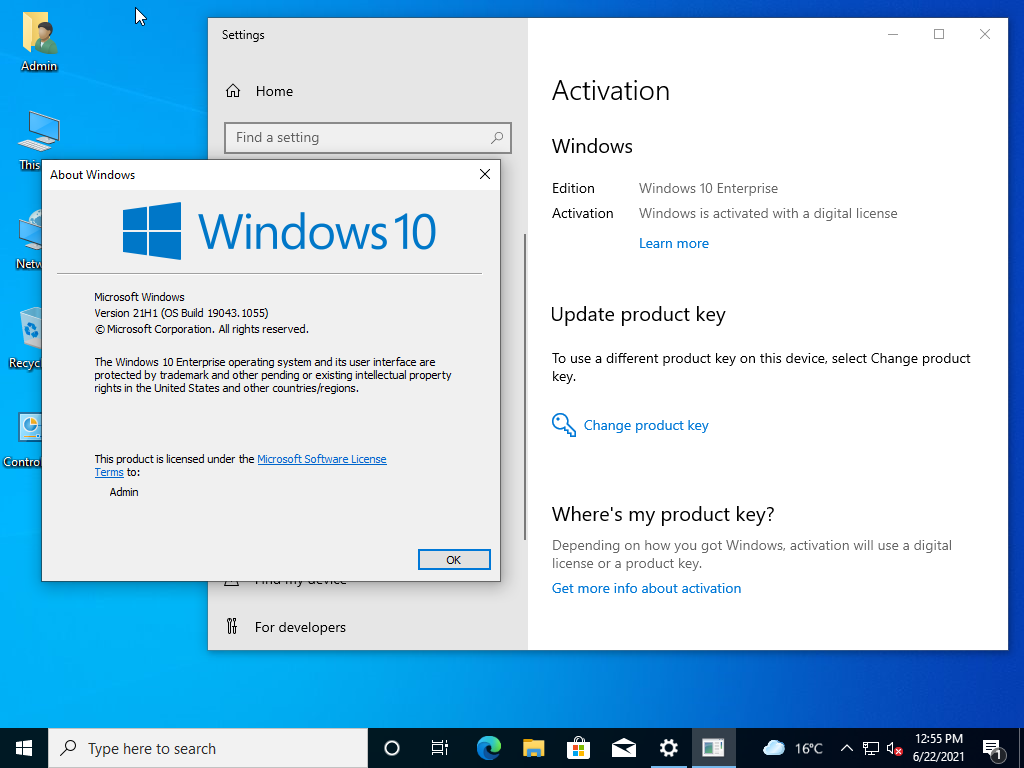This screenshot has width=1024, height=768.
Task: Minimize the Settings window
Action: tap(893, 34)
